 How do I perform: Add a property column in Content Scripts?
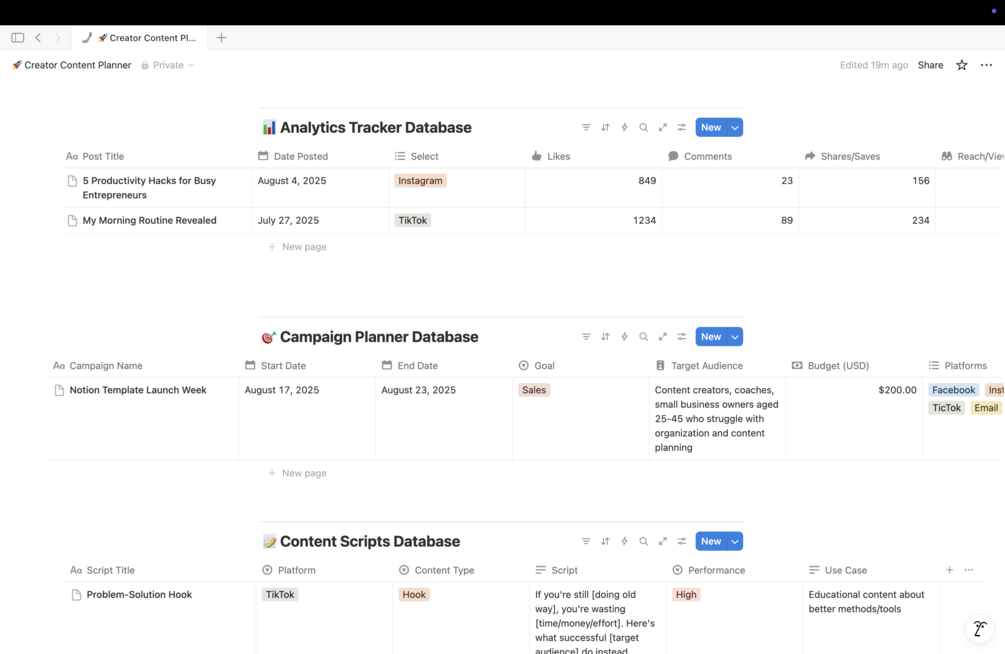[x=949, y=570]
